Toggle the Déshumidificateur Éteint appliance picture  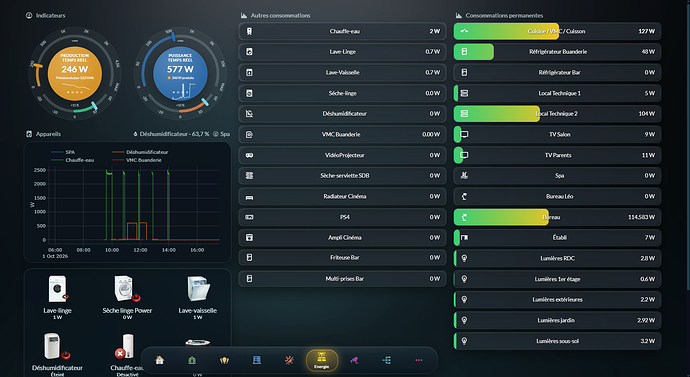[x=57, y=347]
